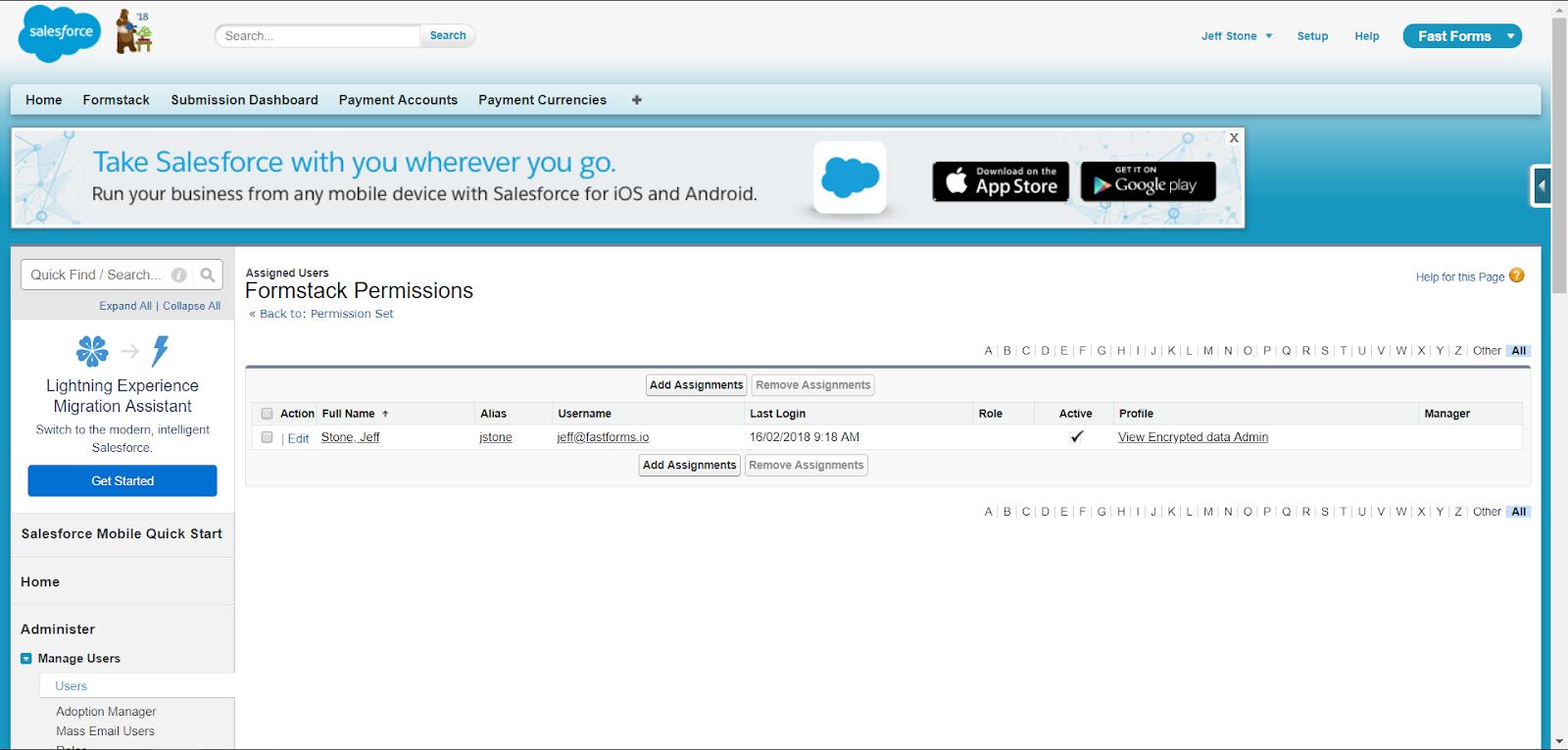Open the Submission Dashboard tab

point(244,100)
